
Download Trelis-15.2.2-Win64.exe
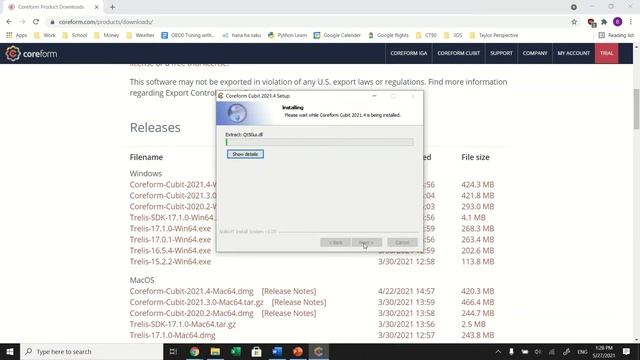[170, 262]
